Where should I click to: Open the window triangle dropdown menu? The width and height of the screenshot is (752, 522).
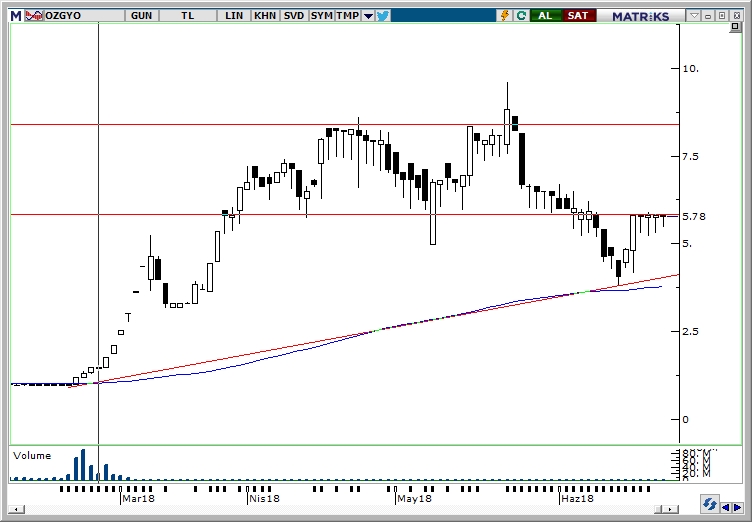point(693,16)
